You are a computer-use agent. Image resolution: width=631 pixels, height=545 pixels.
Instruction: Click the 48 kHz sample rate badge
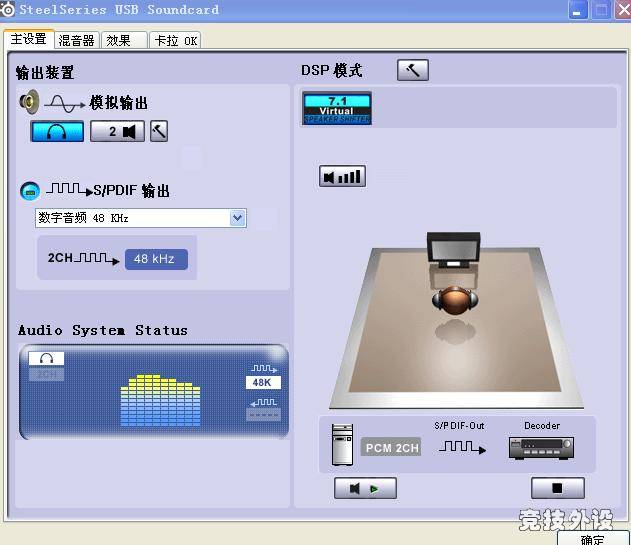(x=156, y=259)
